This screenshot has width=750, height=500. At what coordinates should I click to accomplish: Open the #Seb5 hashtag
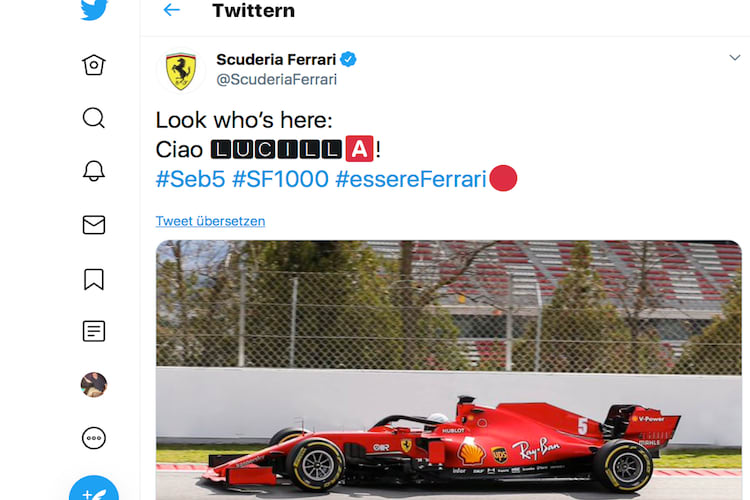coord(190,180)
